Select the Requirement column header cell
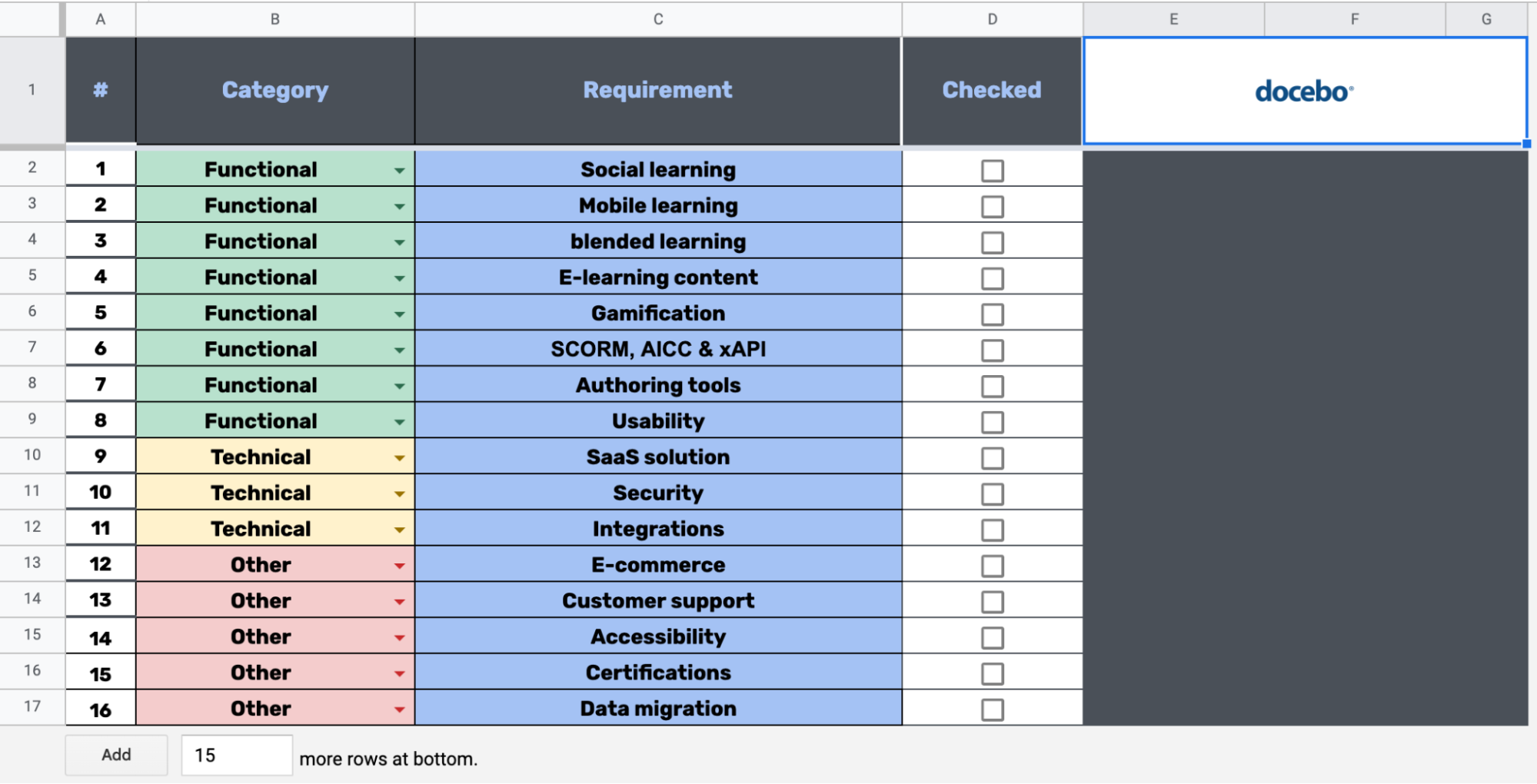 657,90
